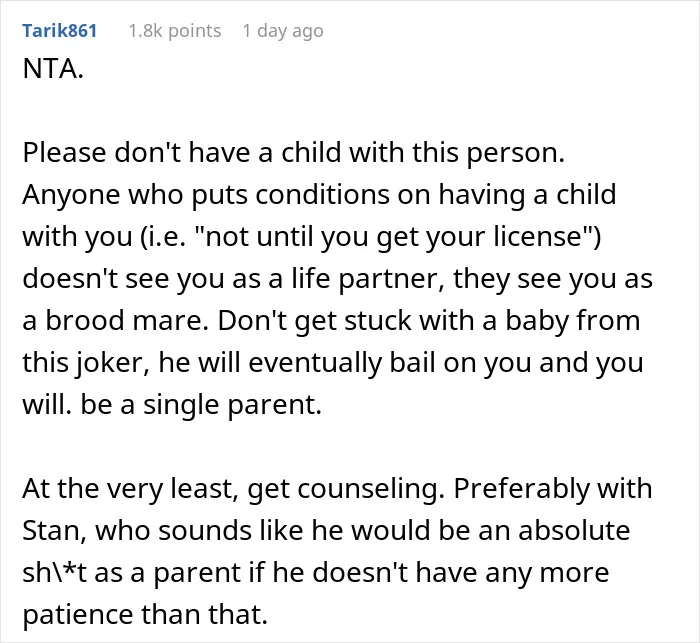Click the 'NTA.' verdict text

coord(53,69)
